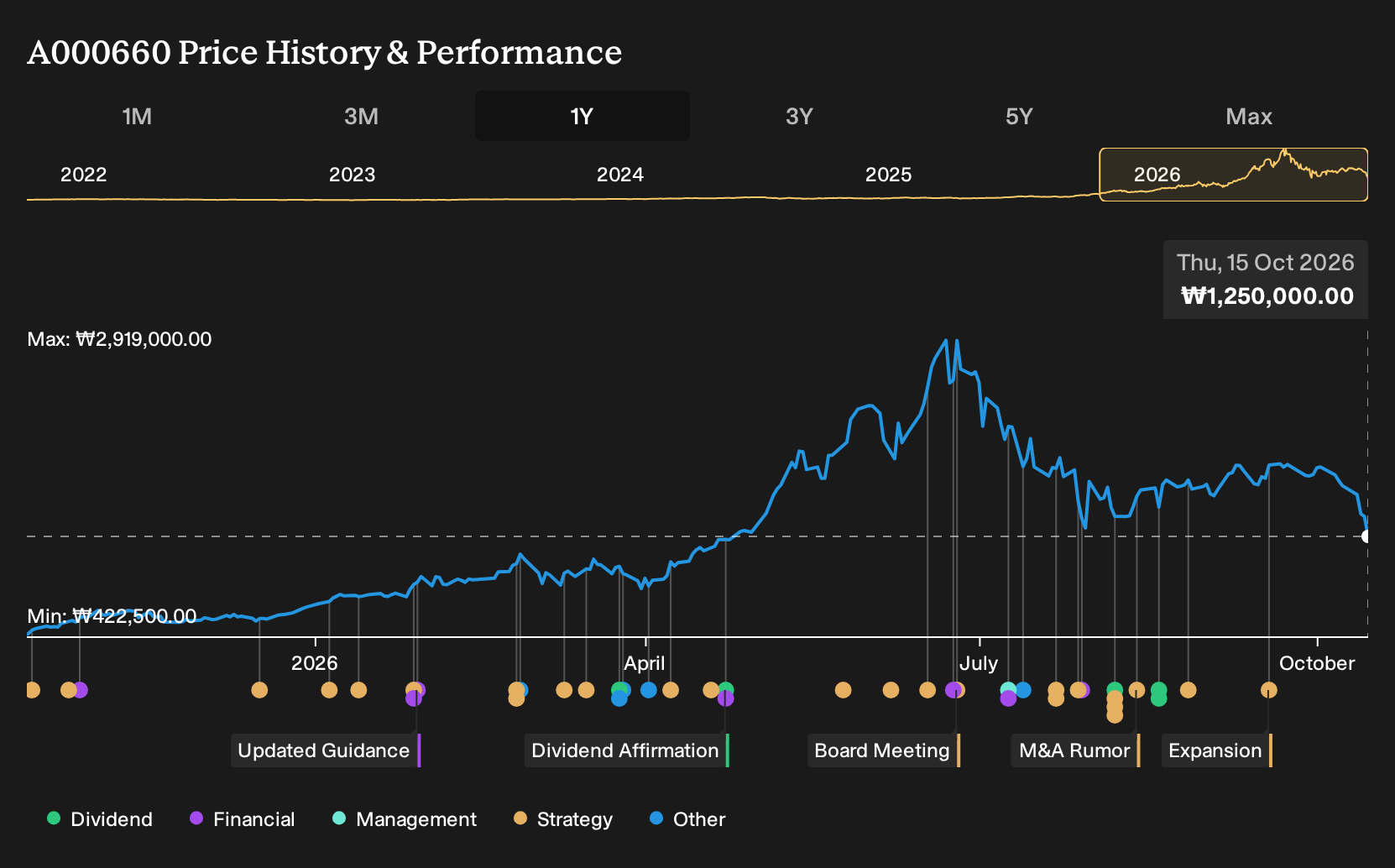The width and height of the screenshot is (1395, 868).
Task: Choose the 3Y range tab
Action: point(799,116)
